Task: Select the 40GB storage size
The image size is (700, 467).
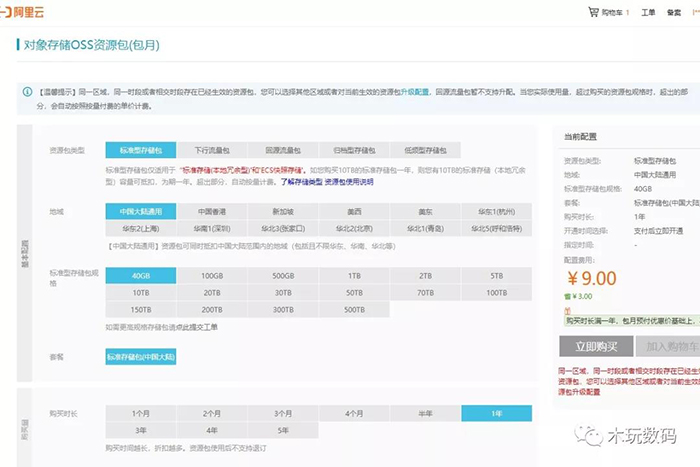Action: 141,276
